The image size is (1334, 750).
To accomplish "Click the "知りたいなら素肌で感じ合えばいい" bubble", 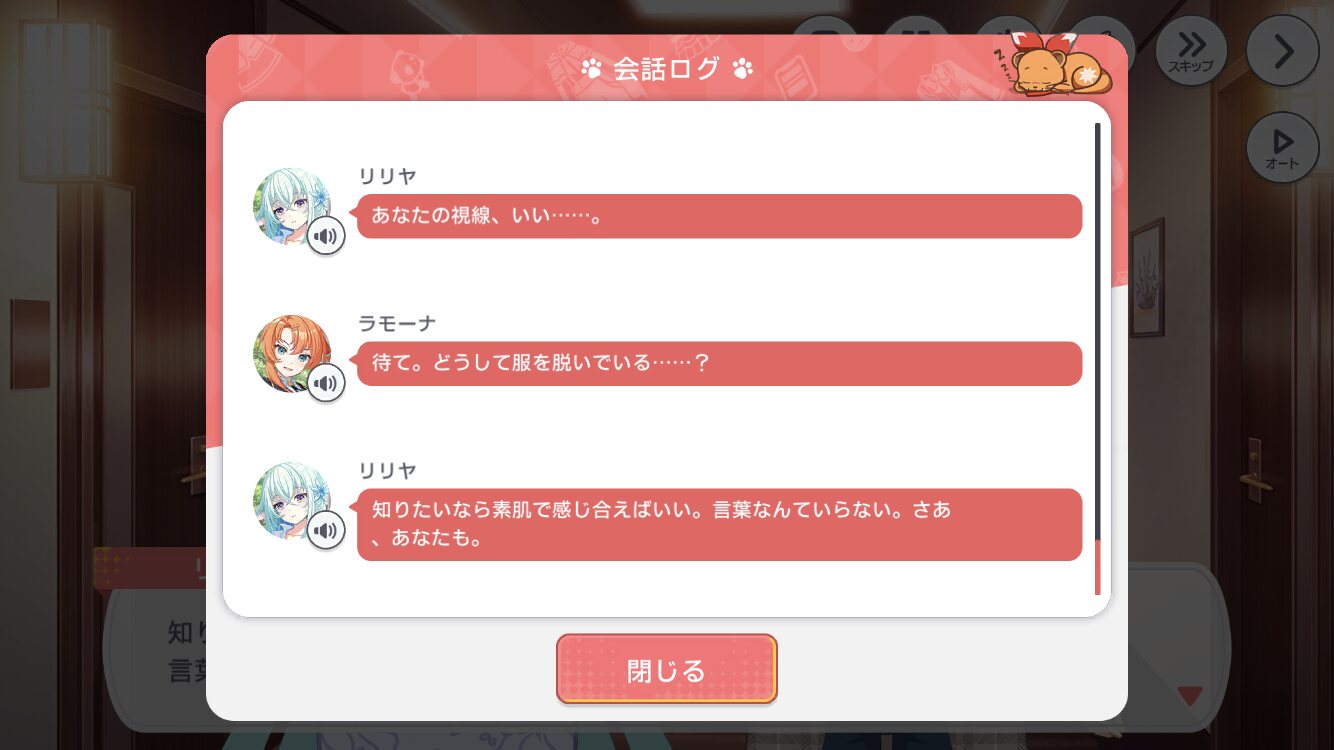I will [x=719, y=524].
